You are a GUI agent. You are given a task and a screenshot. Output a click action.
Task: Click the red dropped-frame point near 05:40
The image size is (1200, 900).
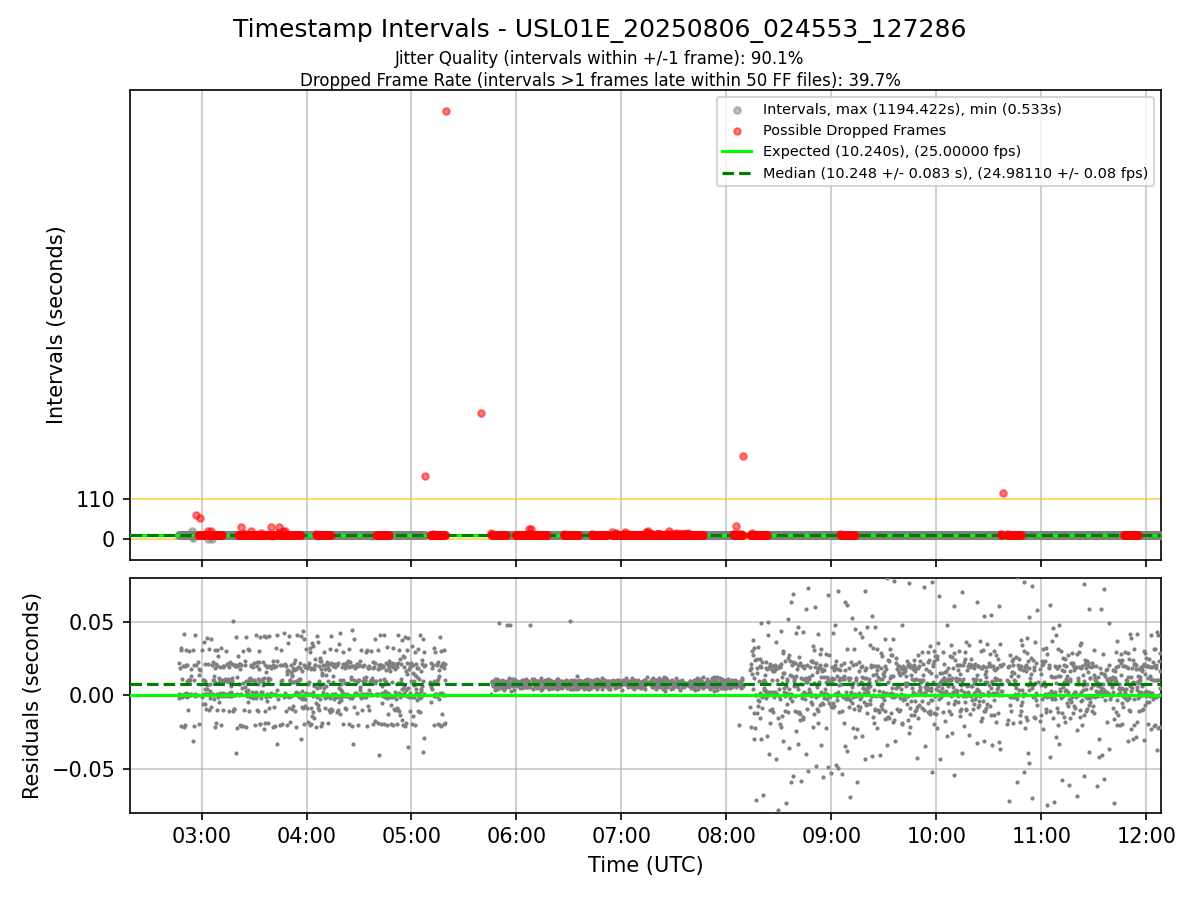(481, 413)
